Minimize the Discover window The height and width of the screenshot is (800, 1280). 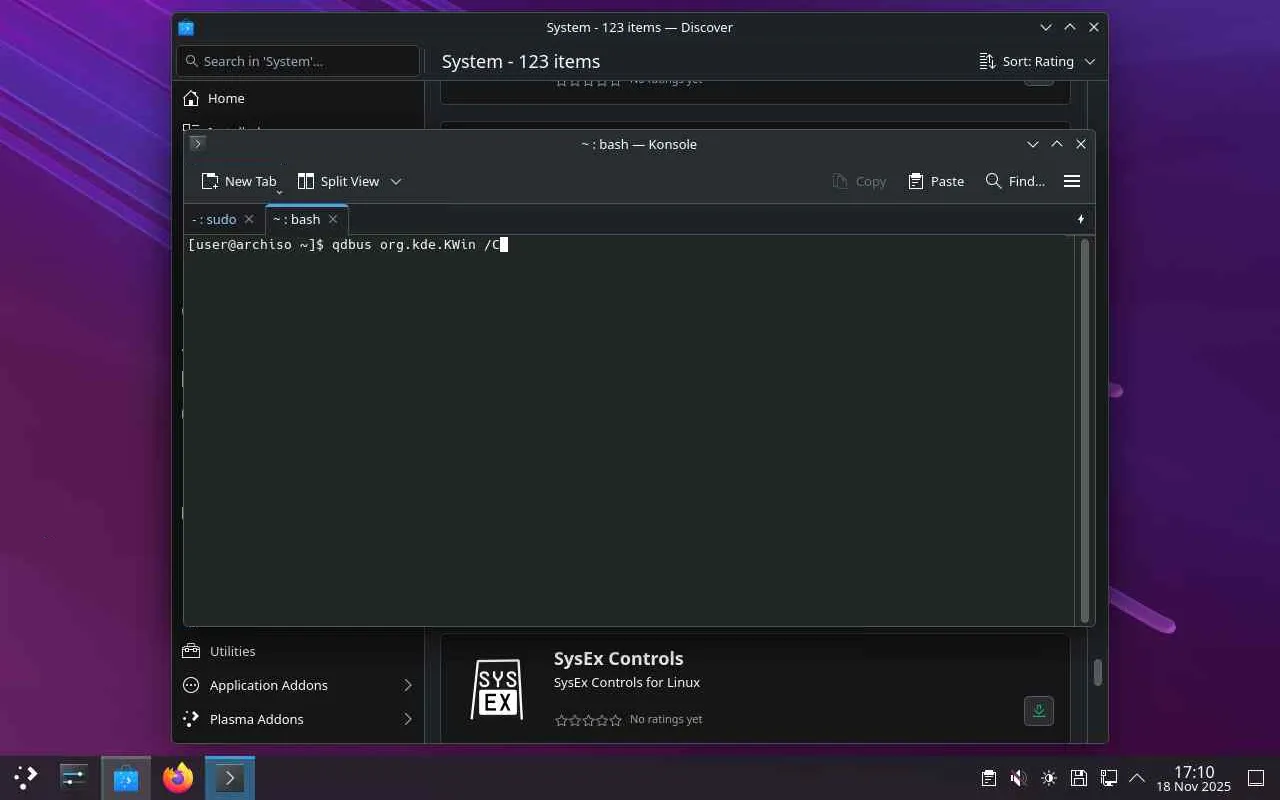point(1046,27)
